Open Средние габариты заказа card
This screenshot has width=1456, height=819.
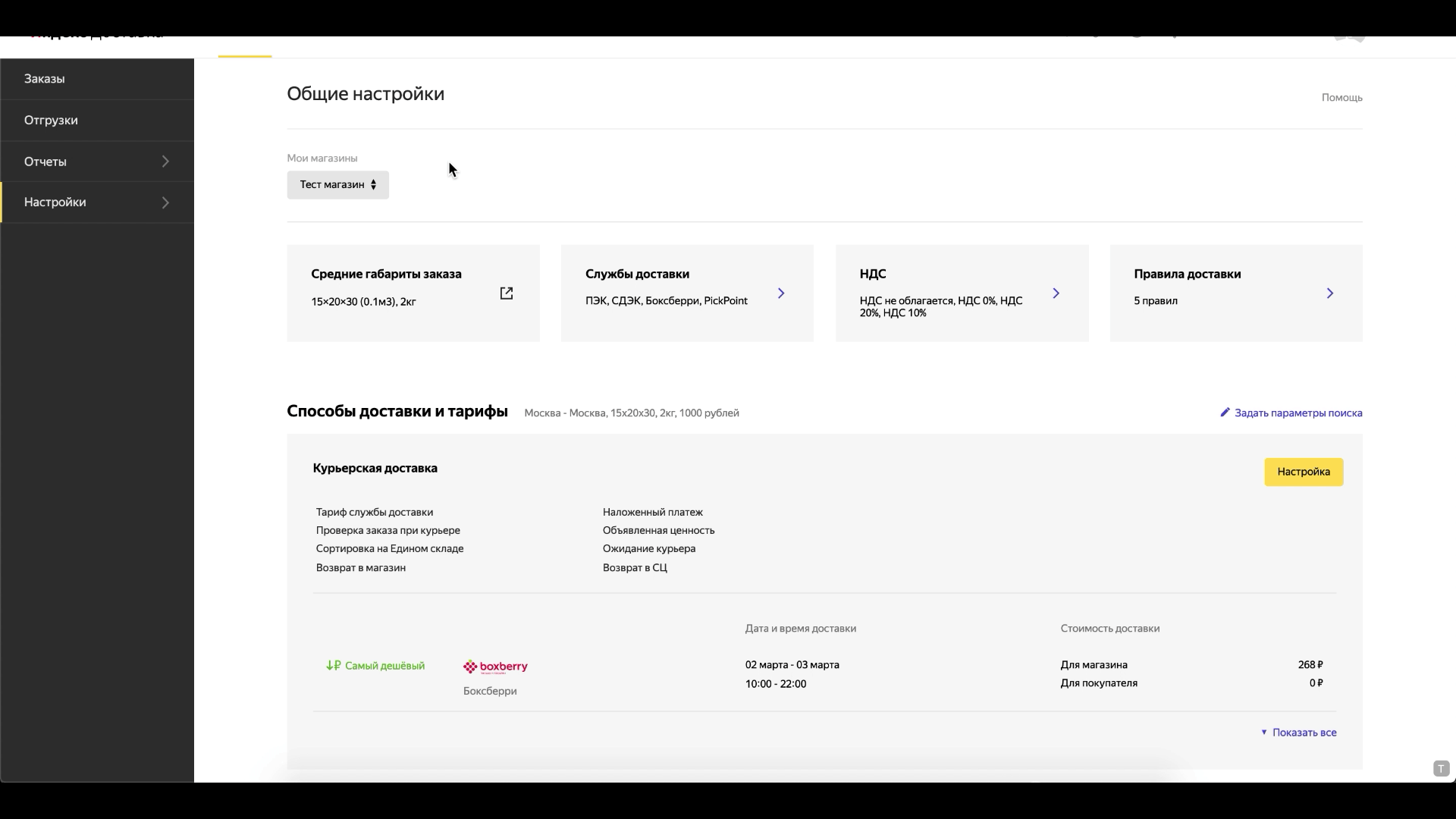[386, 275]
